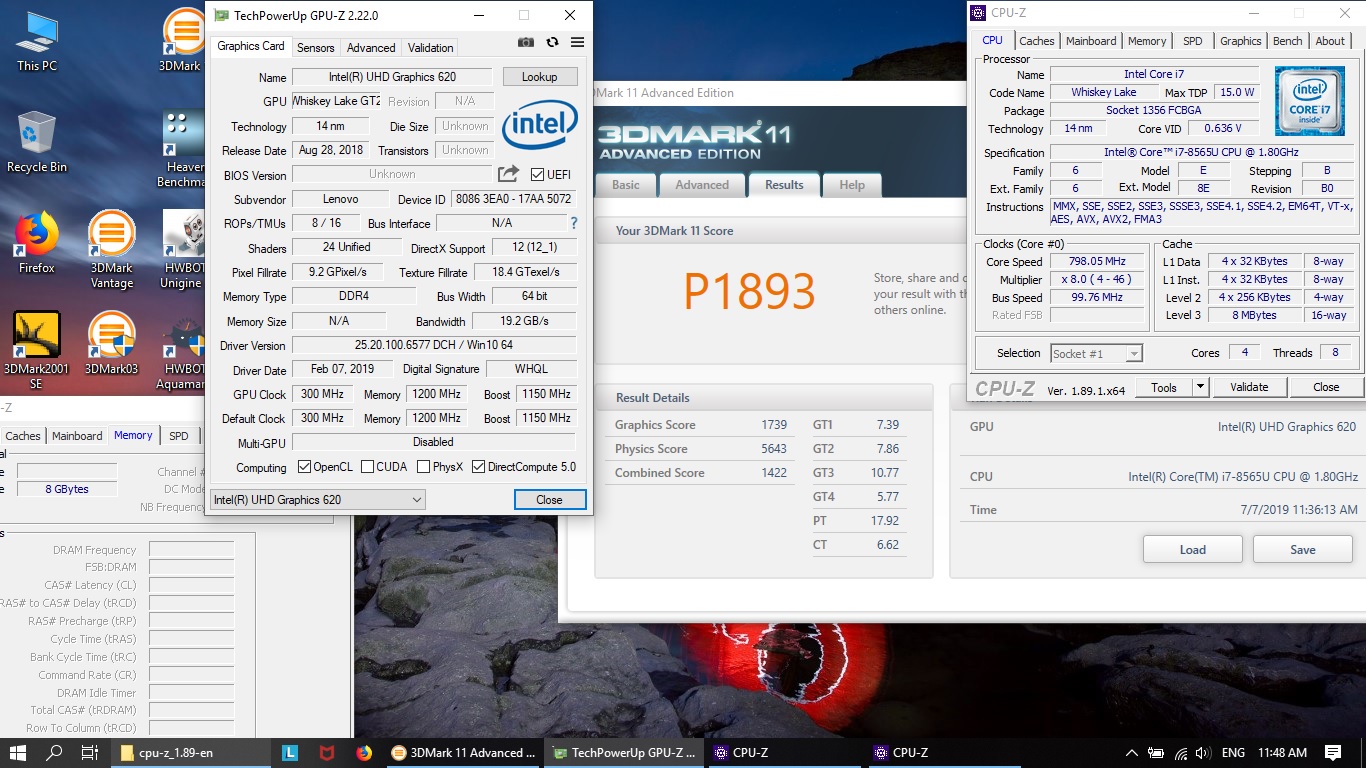Toggle the DirectCompute 5.0 checkbox
Image resolution: width=1366 pixels, height=768 pixels.
tap(478, 467)
